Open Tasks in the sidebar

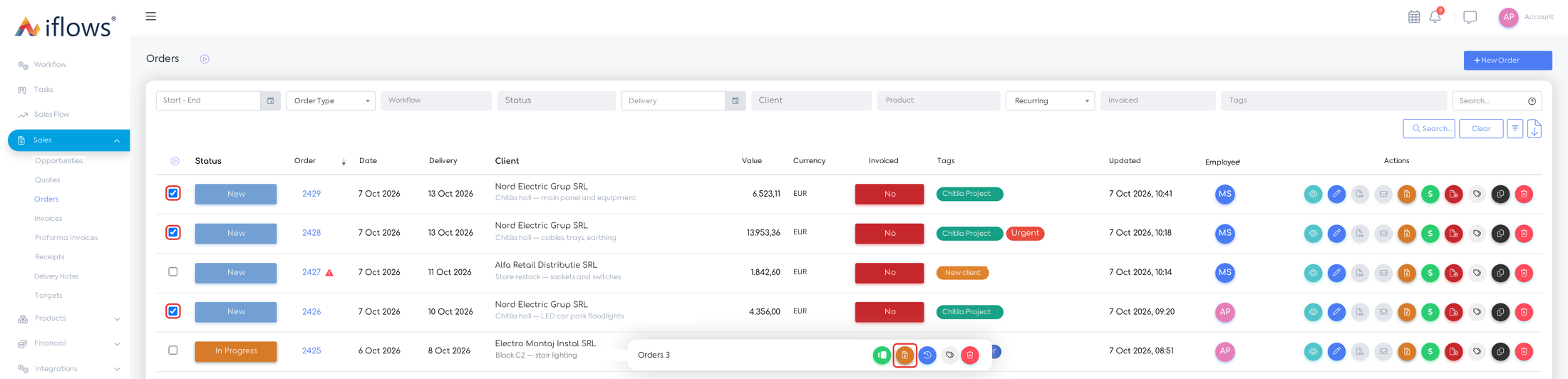(43, 90)
